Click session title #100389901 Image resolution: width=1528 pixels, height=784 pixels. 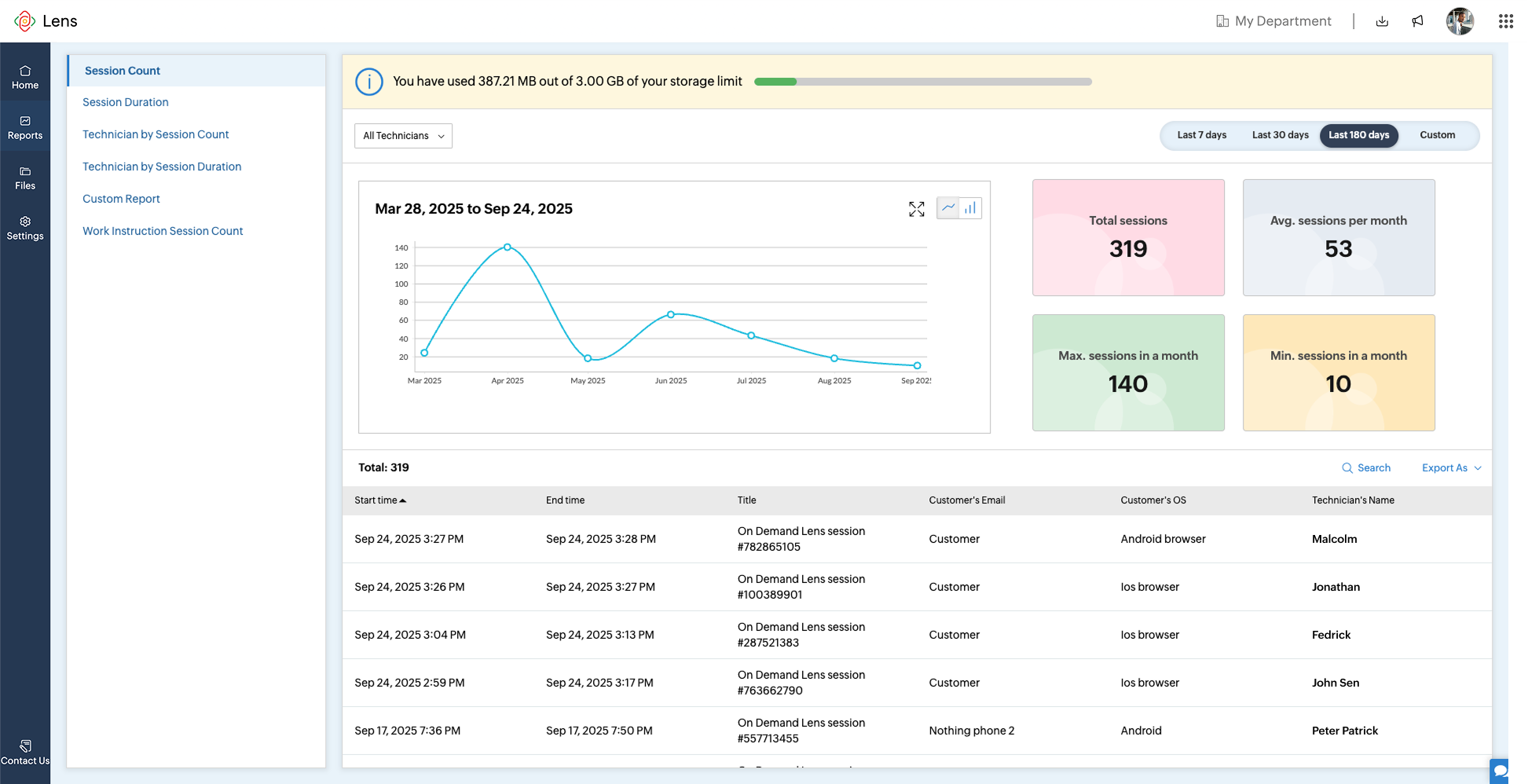801,587
